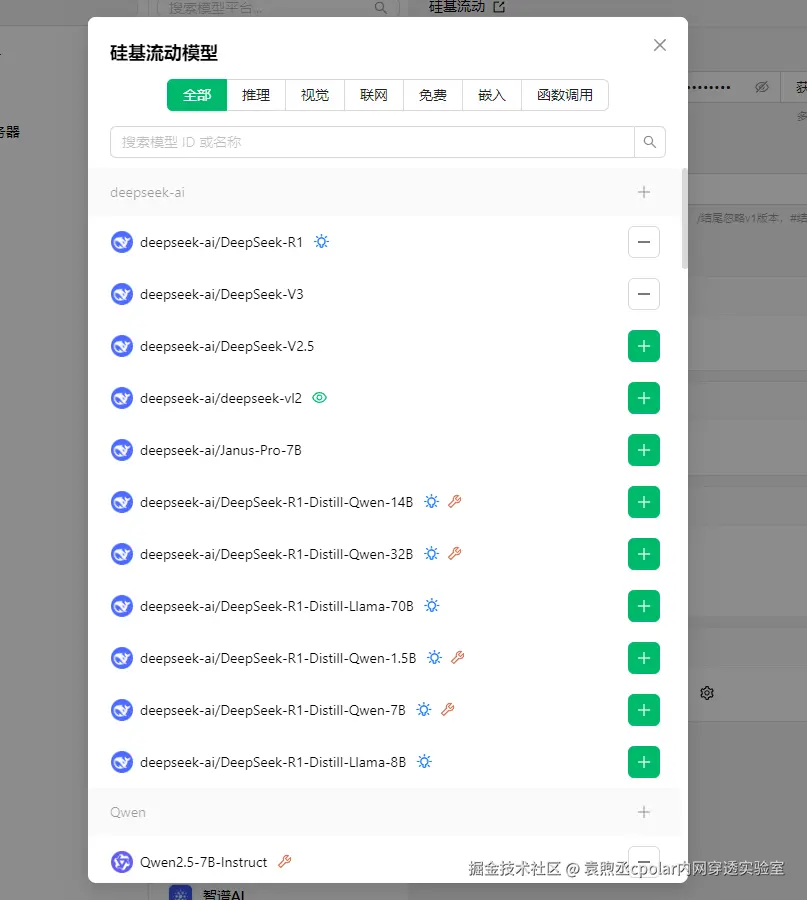The width and height of the screenshot is (807, 900).
Task: Switch to the 视觉 tab
Action: 315,95
